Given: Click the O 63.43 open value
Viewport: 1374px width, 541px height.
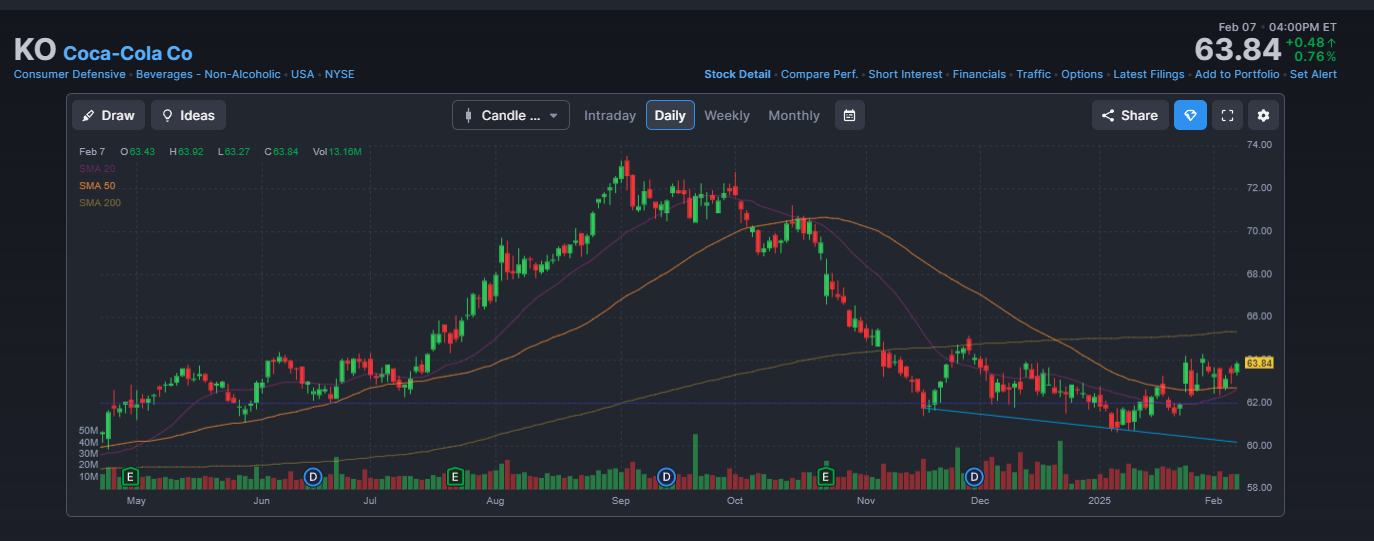Looking at the screenshot, I should [x=138, y=151].
